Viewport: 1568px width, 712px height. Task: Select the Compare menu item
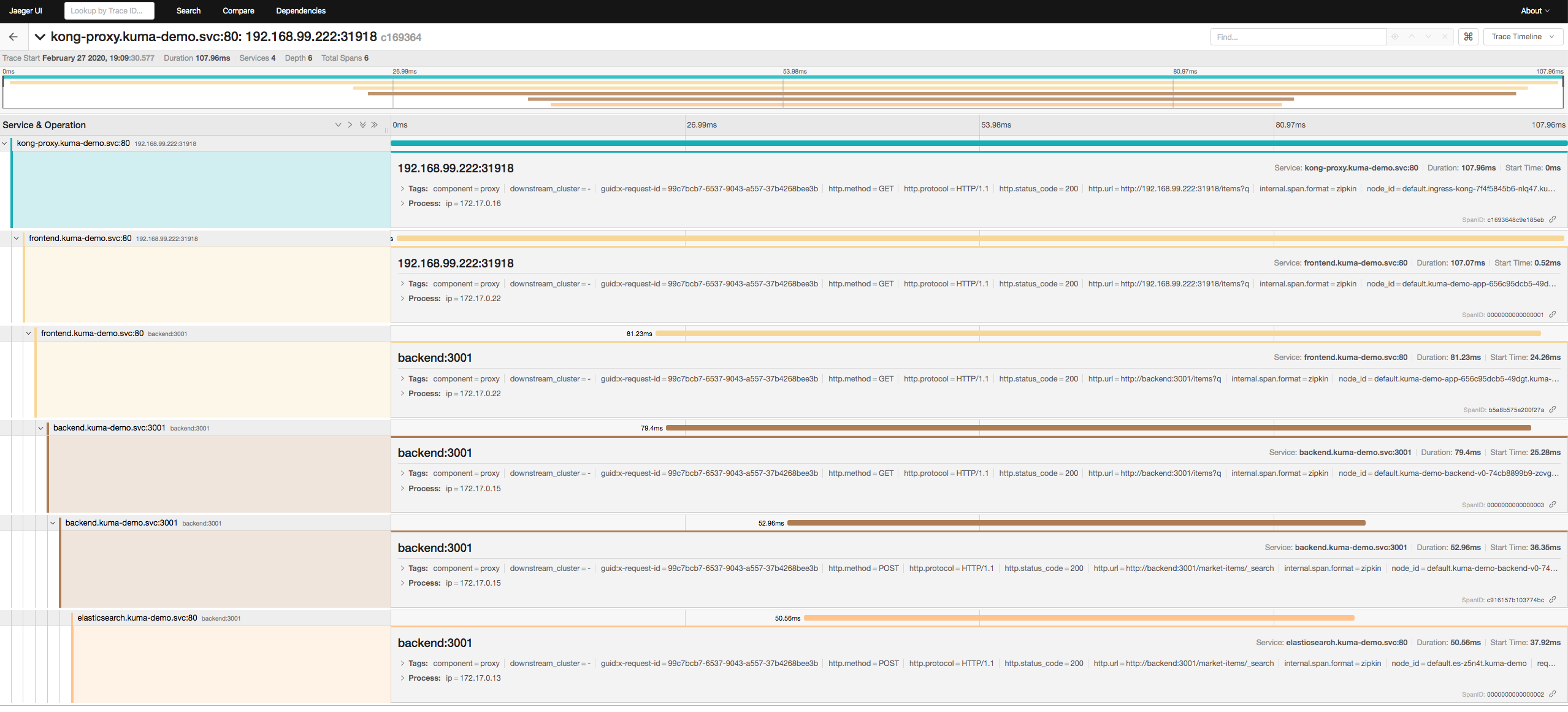point(239,11)
